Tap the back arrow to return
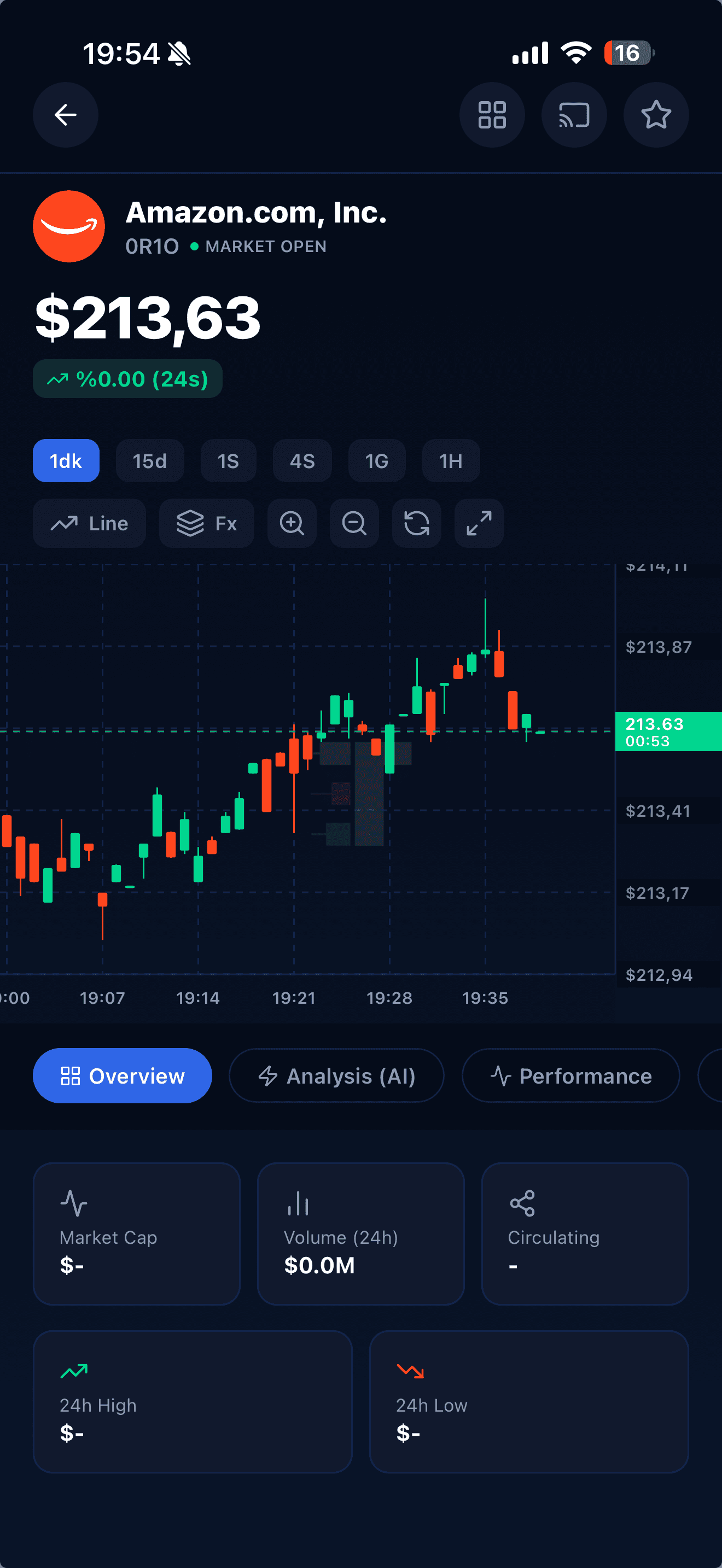Screen dimensions: 722x1568 pos(65,115)
